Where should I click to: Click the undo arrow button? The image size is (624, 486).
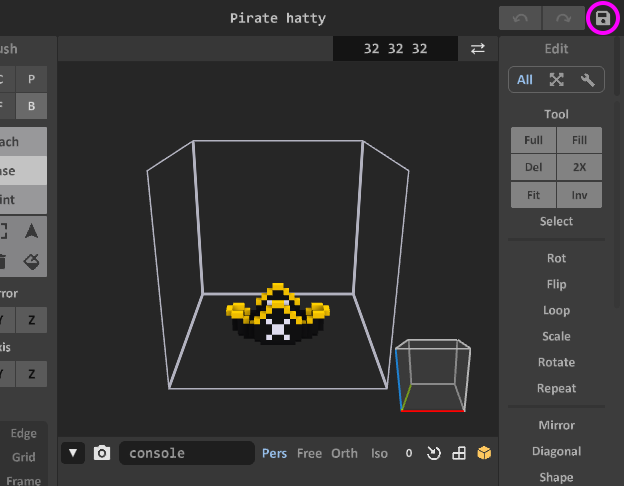tap(520, 18)
